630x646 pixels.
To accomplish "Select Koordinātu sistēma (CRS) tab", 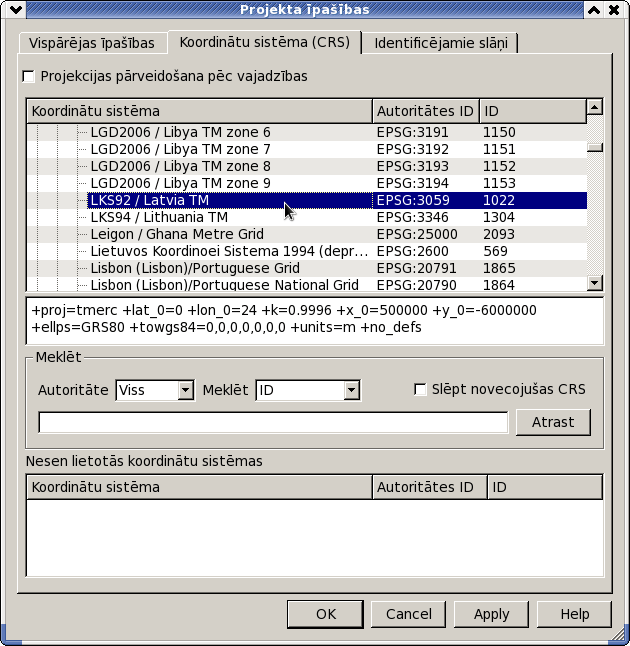I will click(x=265, y=42).
